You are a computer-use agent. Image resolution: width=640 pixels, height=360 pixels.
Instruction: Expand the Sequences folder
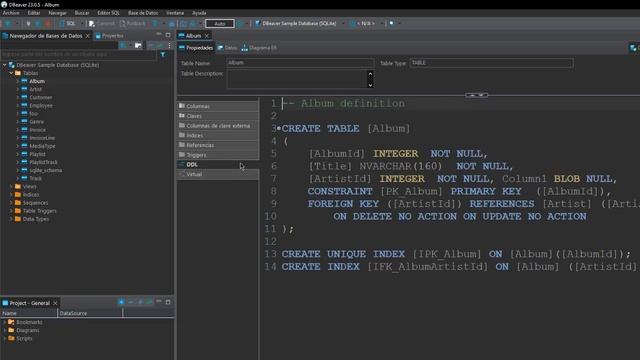11,203
